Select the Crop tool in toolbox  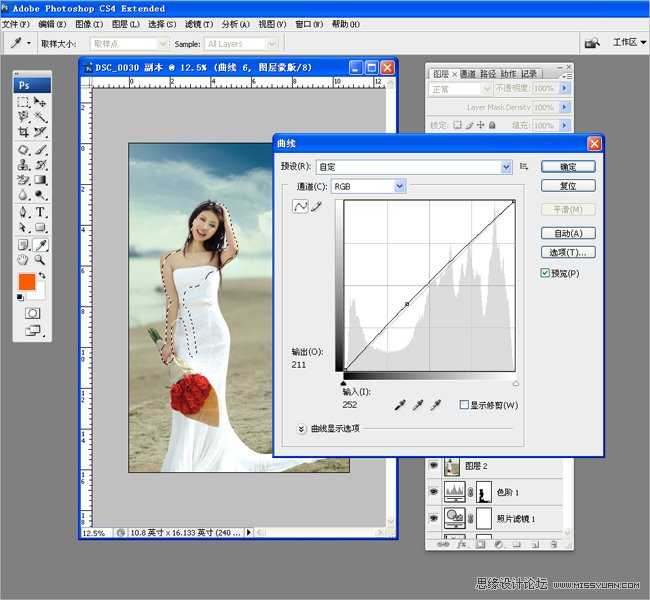23,132
